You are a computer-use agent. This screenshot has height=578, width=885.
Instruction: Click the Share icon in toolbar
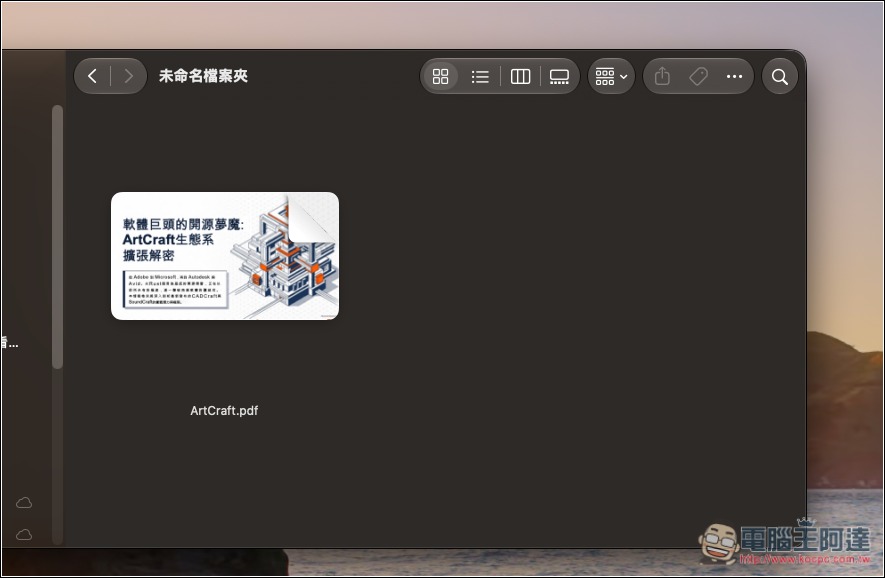[662, 76]
